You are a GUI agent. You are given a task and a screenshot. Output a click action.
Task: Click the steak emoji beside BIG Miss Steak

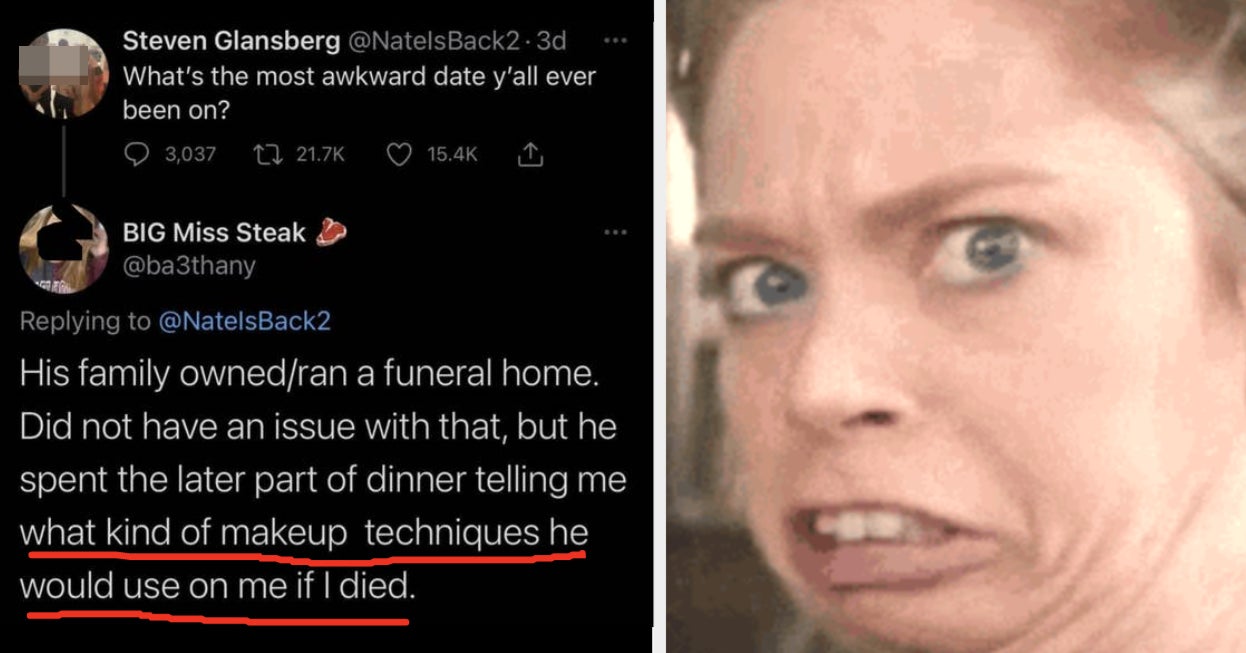coord(331,233)
